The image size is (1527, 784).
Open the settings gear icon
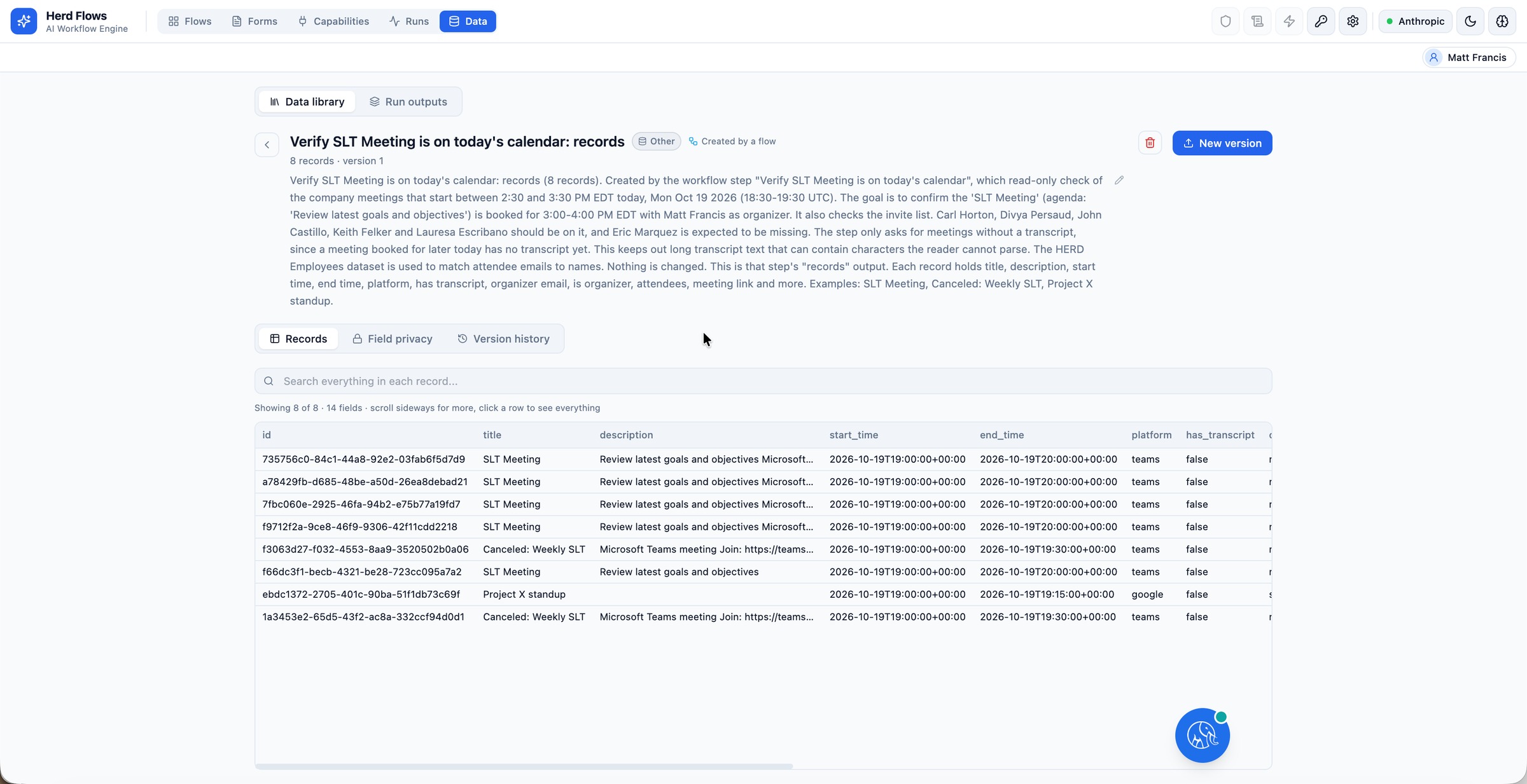[x=1353, y=21]
